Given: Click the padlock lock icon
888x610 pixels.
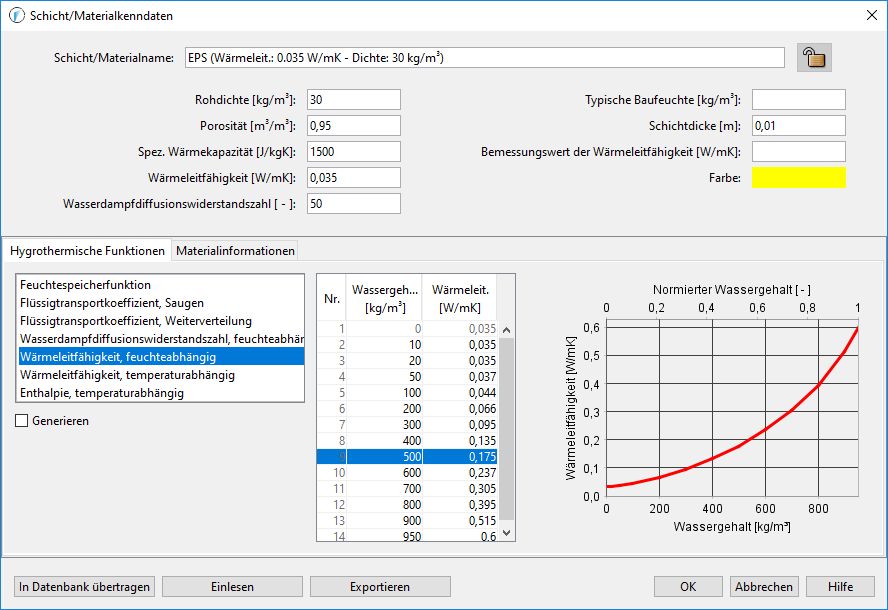Looking at the screenshot, I should click(814, 58).
